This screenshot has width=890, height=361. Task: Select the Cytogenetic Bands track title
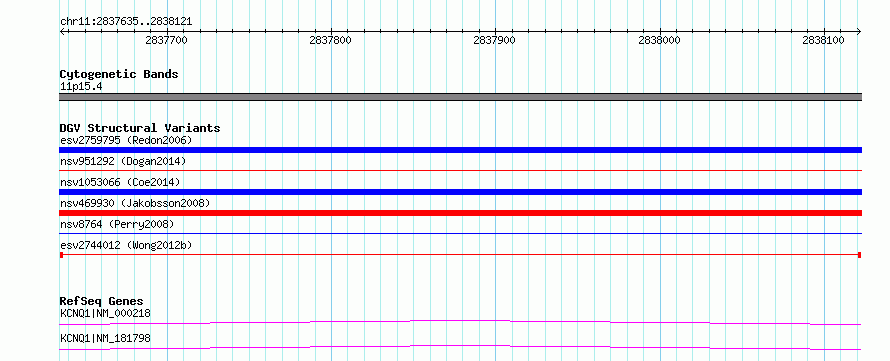(x=119, y=74)
